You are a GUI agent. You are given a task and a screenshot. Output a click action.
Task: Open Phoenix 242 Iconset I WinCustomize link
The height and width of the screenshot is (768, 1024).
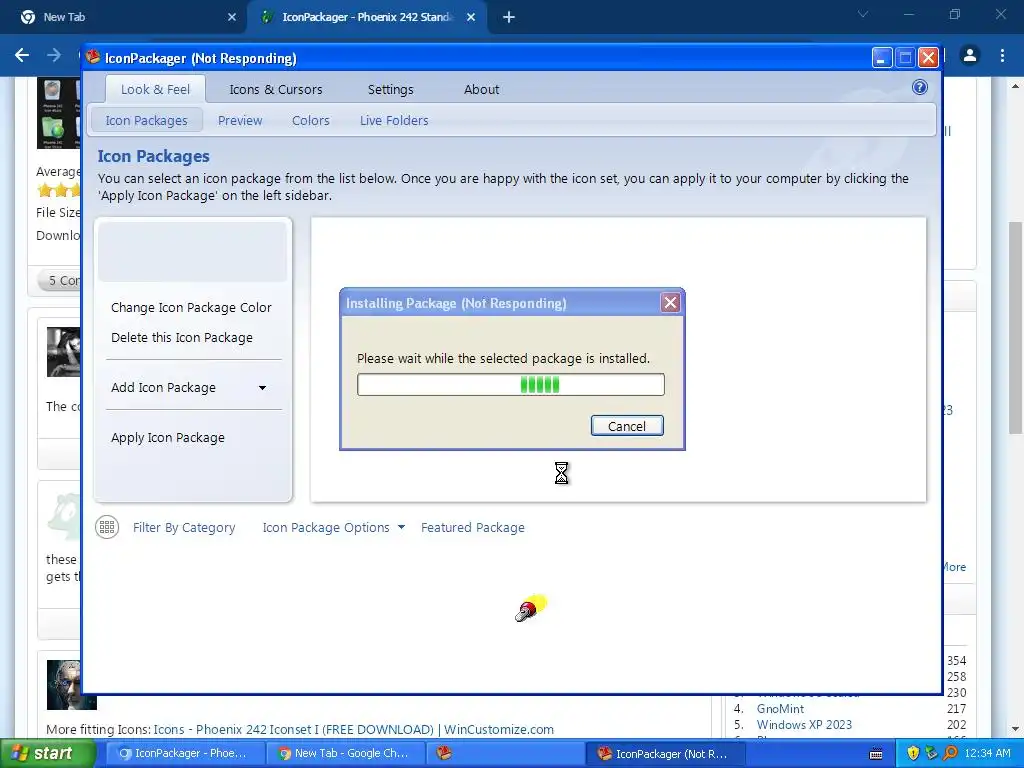(x=353, y=729)
